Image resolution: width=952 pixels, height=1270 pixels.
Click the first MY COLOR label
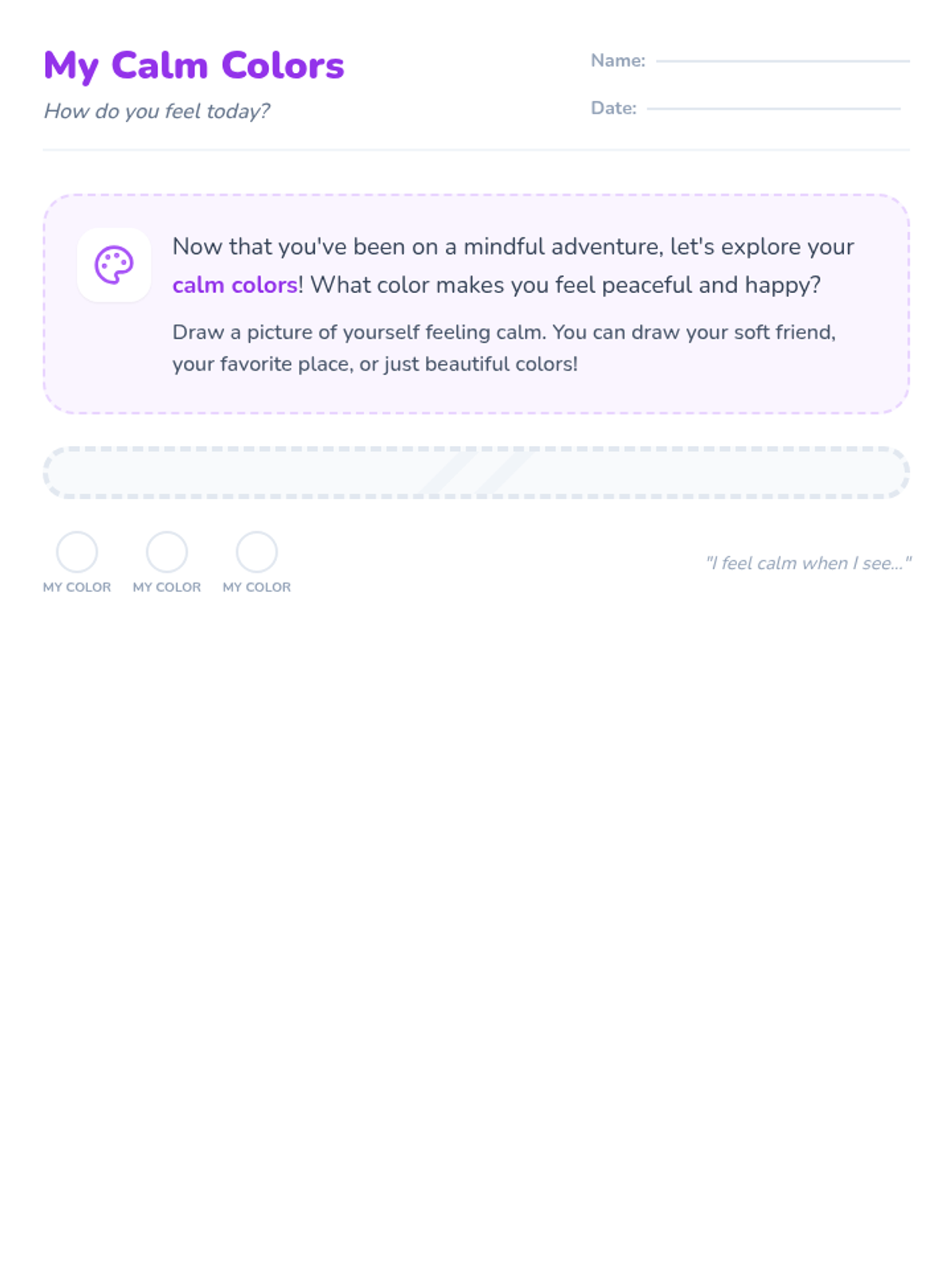[77, 587]
